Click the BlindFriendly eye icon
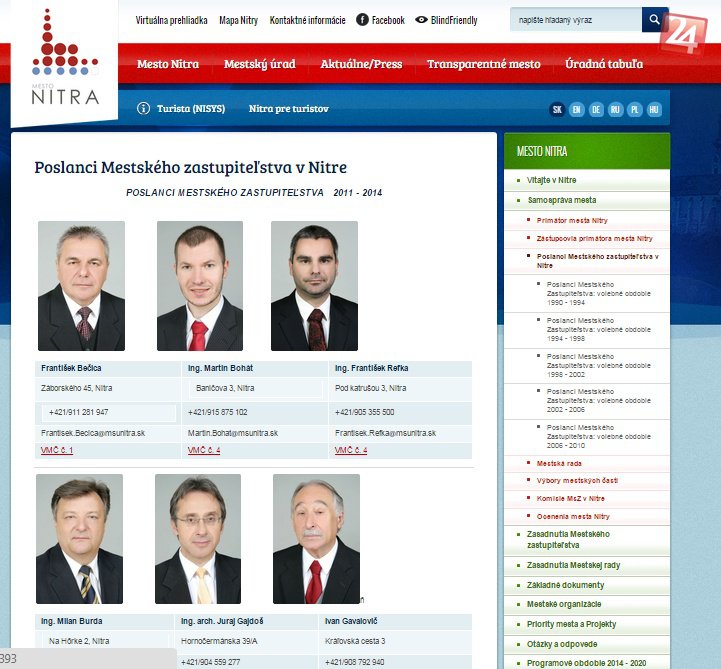The height and width of the screenshot is (669, 721). tap(421, 20)
